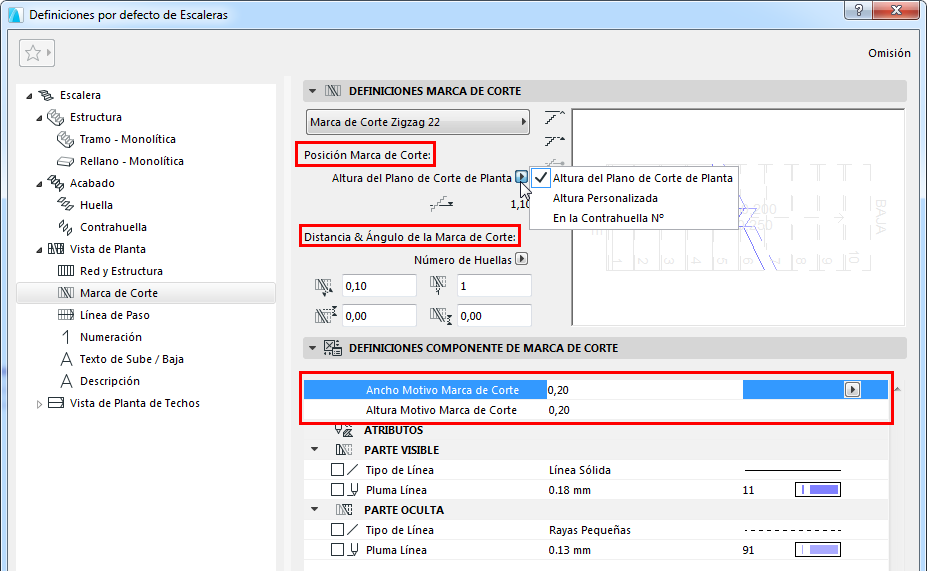The width and height of the screenshot is (928, 571).
Task: Collapse the Estructura tree node
Action: (39, 118)
